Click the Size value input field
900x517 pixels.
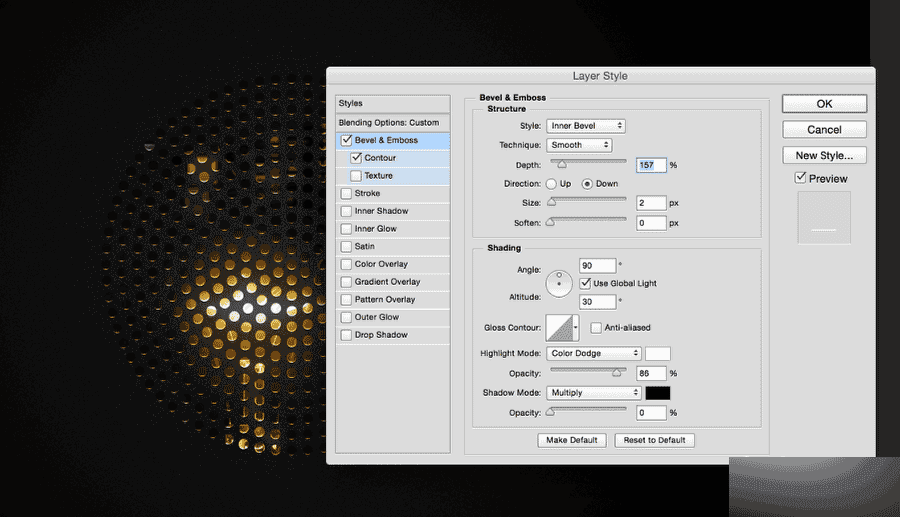click(x=651, y=203)
